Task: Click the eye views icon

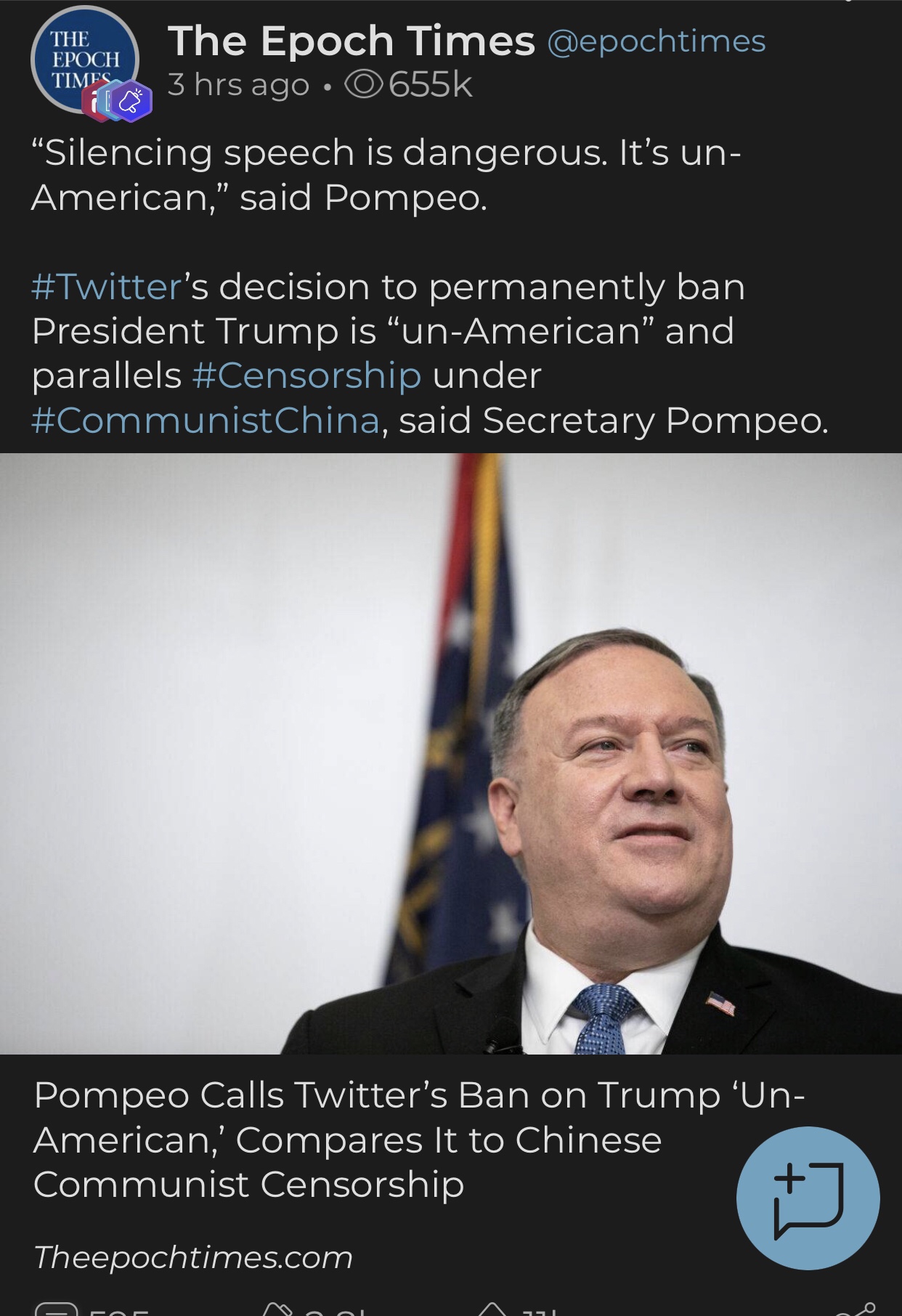Action: coord(363,85)
